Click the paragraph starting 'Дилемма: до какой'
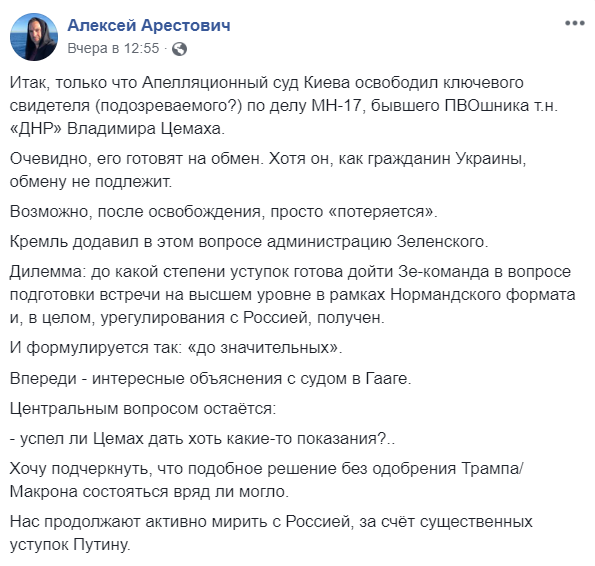Image resolution: width=595 pixels, height=566 pixels. pyautogui.click(x=293, y=294)
